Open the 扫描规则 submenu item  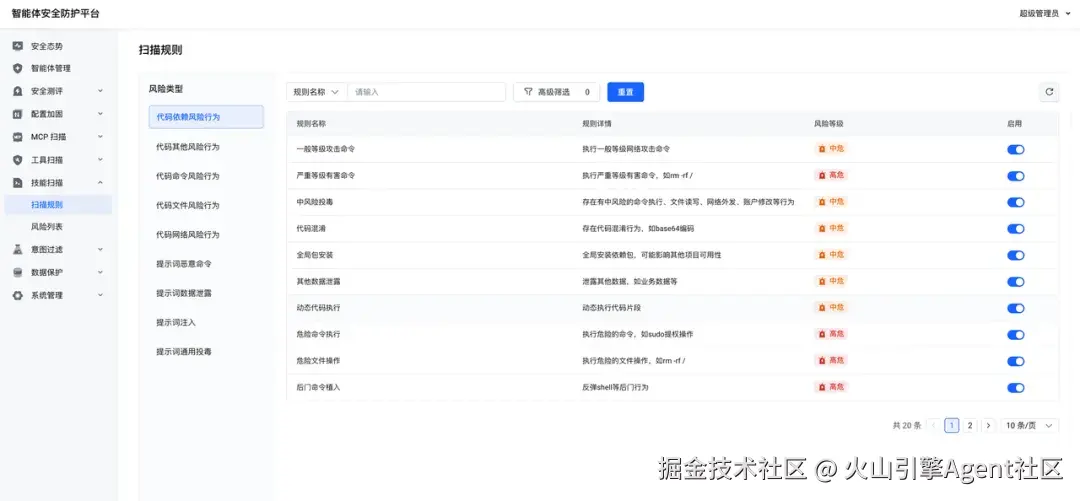[x=58, y=205]
